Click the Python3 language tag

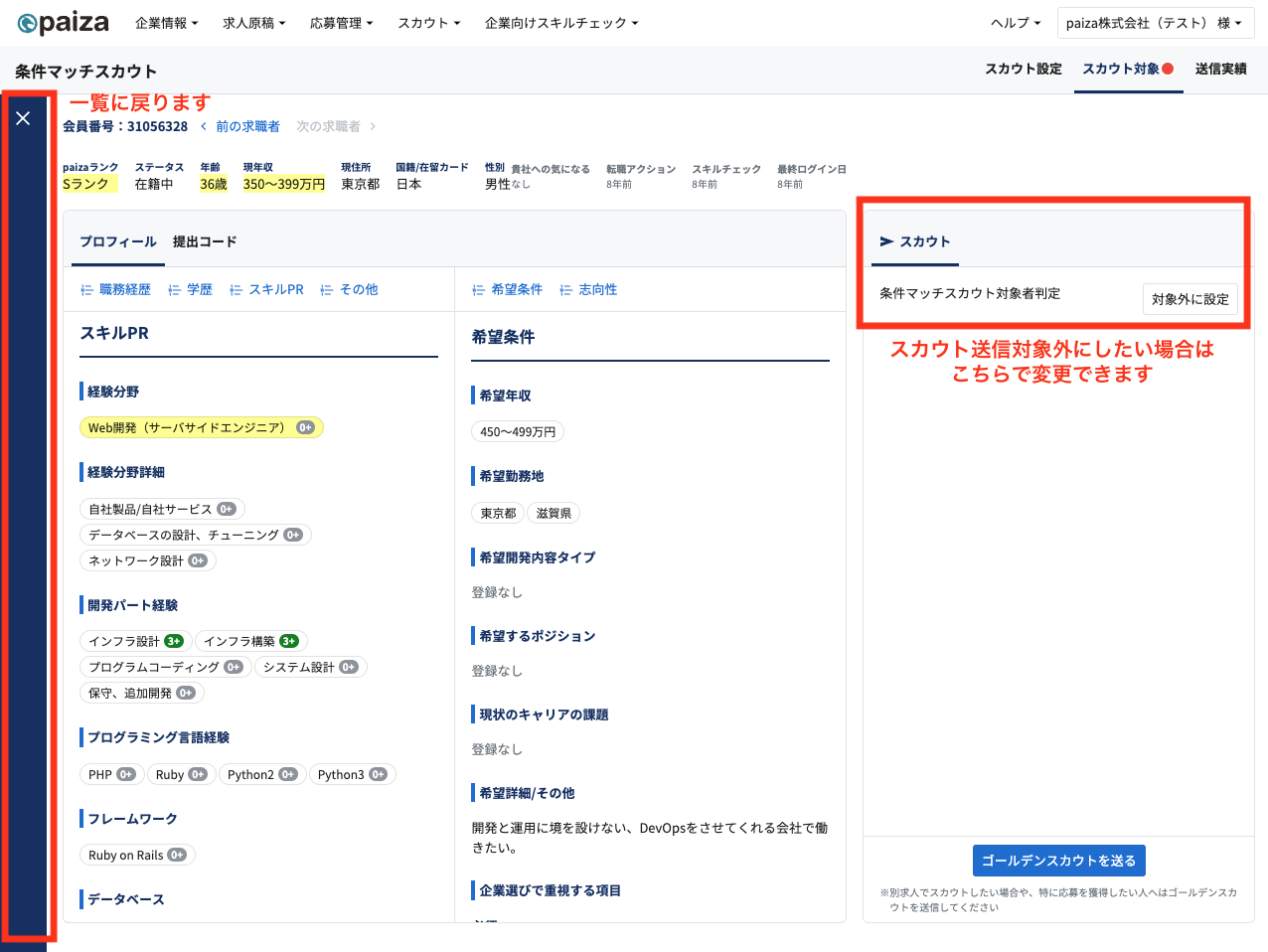[353, 774]
